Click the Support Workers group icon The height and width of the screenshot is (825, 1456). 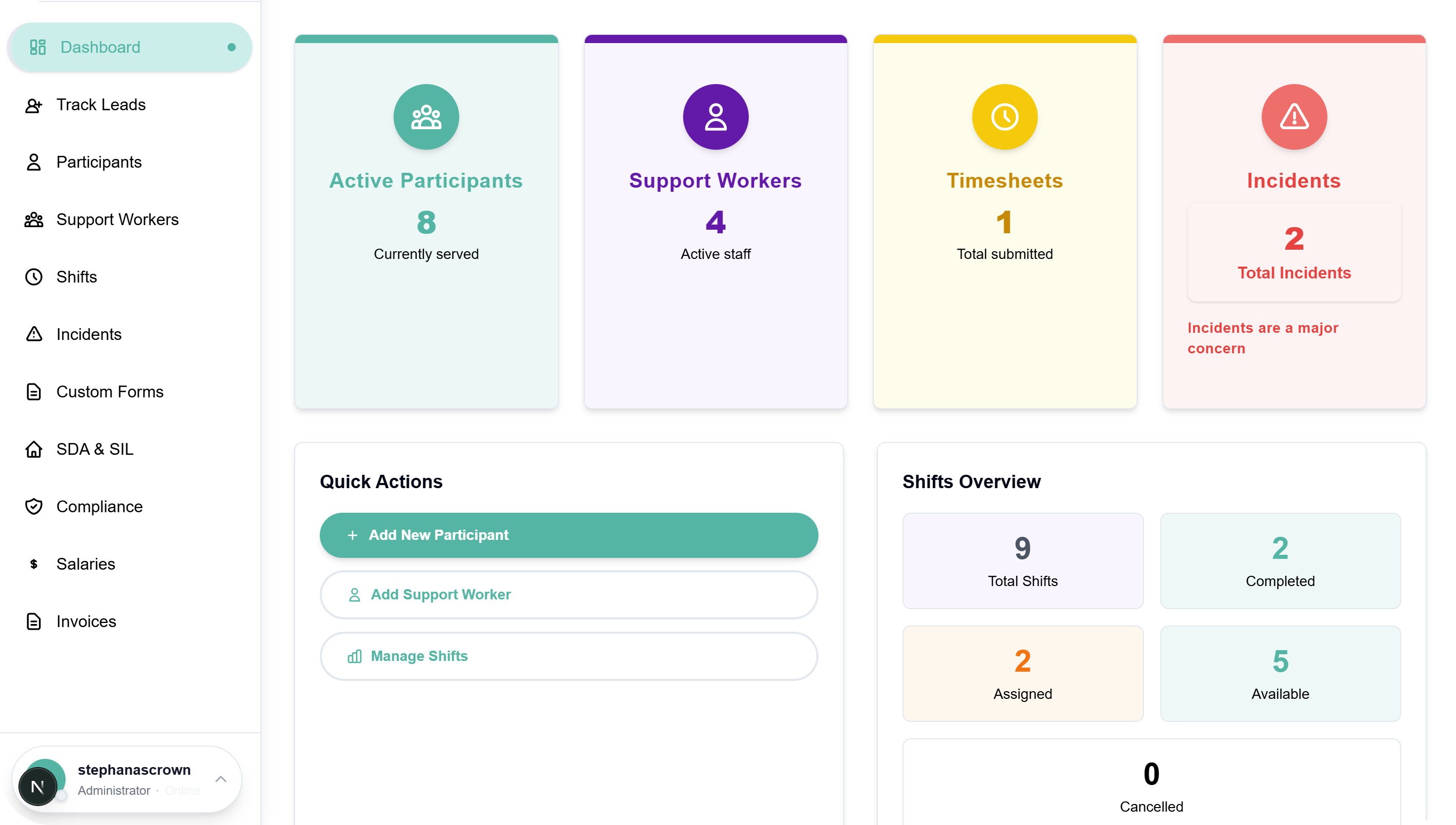click(x=34, y=220)
